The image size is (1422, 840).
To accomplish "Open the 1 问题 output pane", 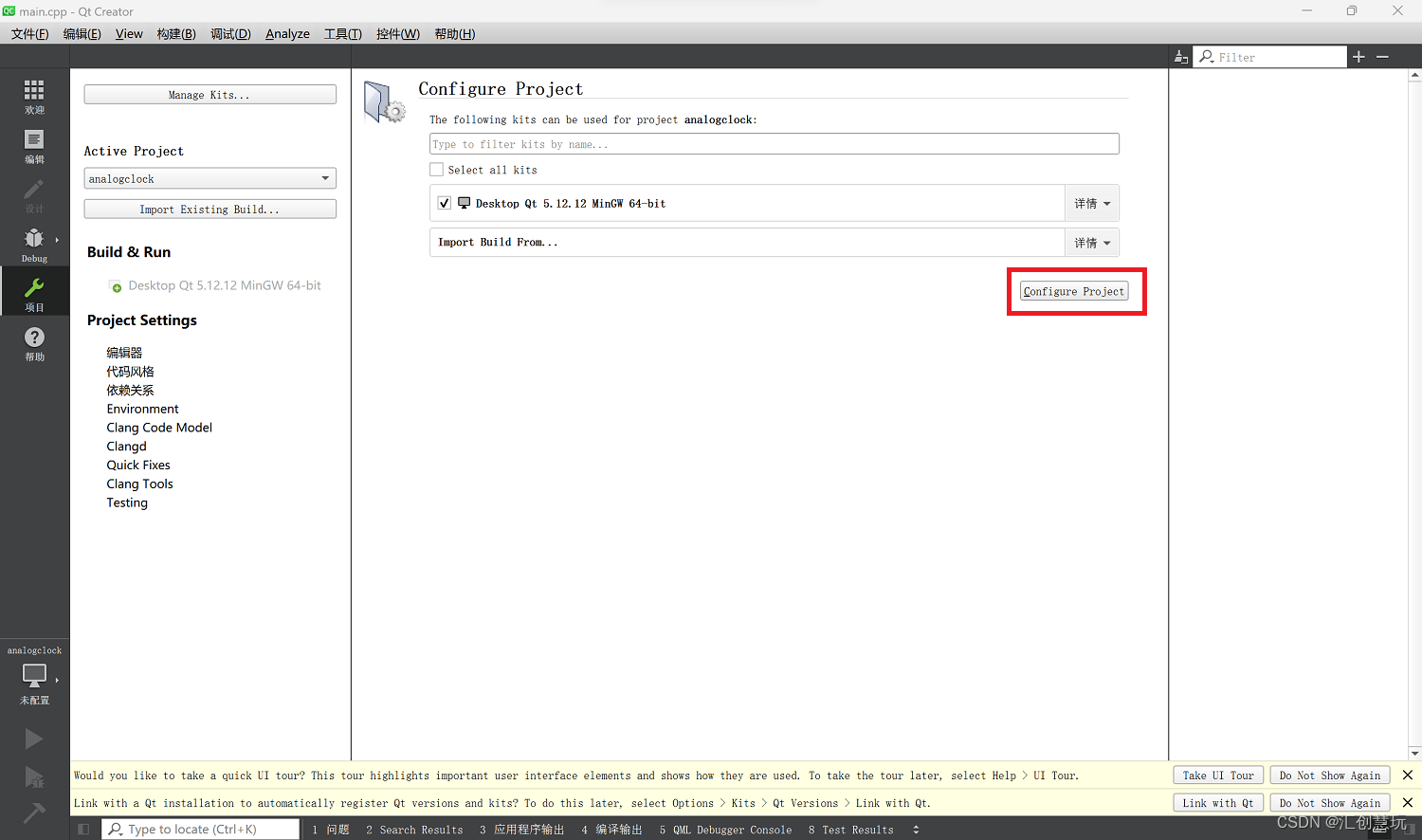I will [331, 830].
